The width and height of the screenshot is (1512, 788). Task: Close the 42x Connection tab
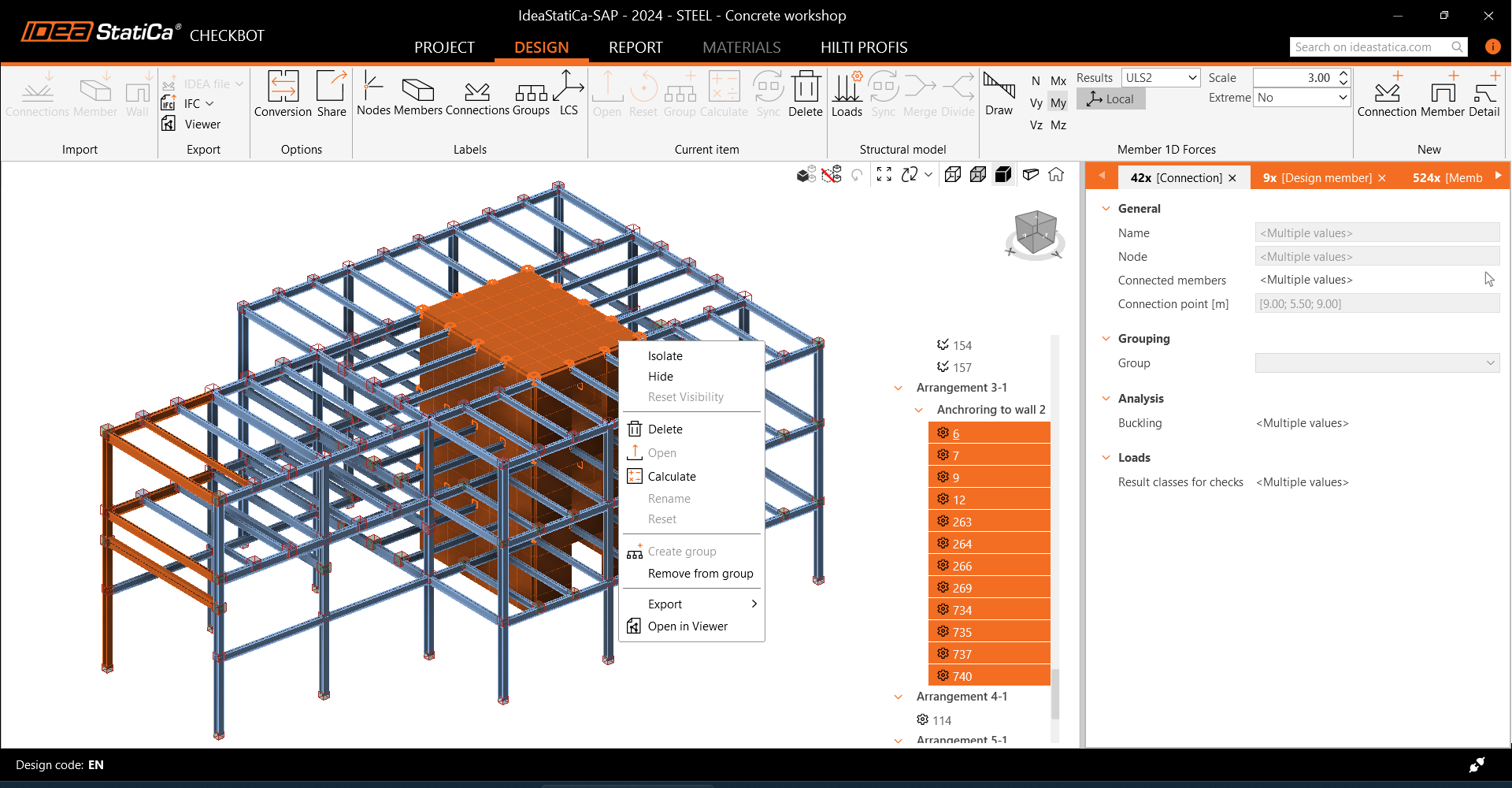tap(1232, 178)
